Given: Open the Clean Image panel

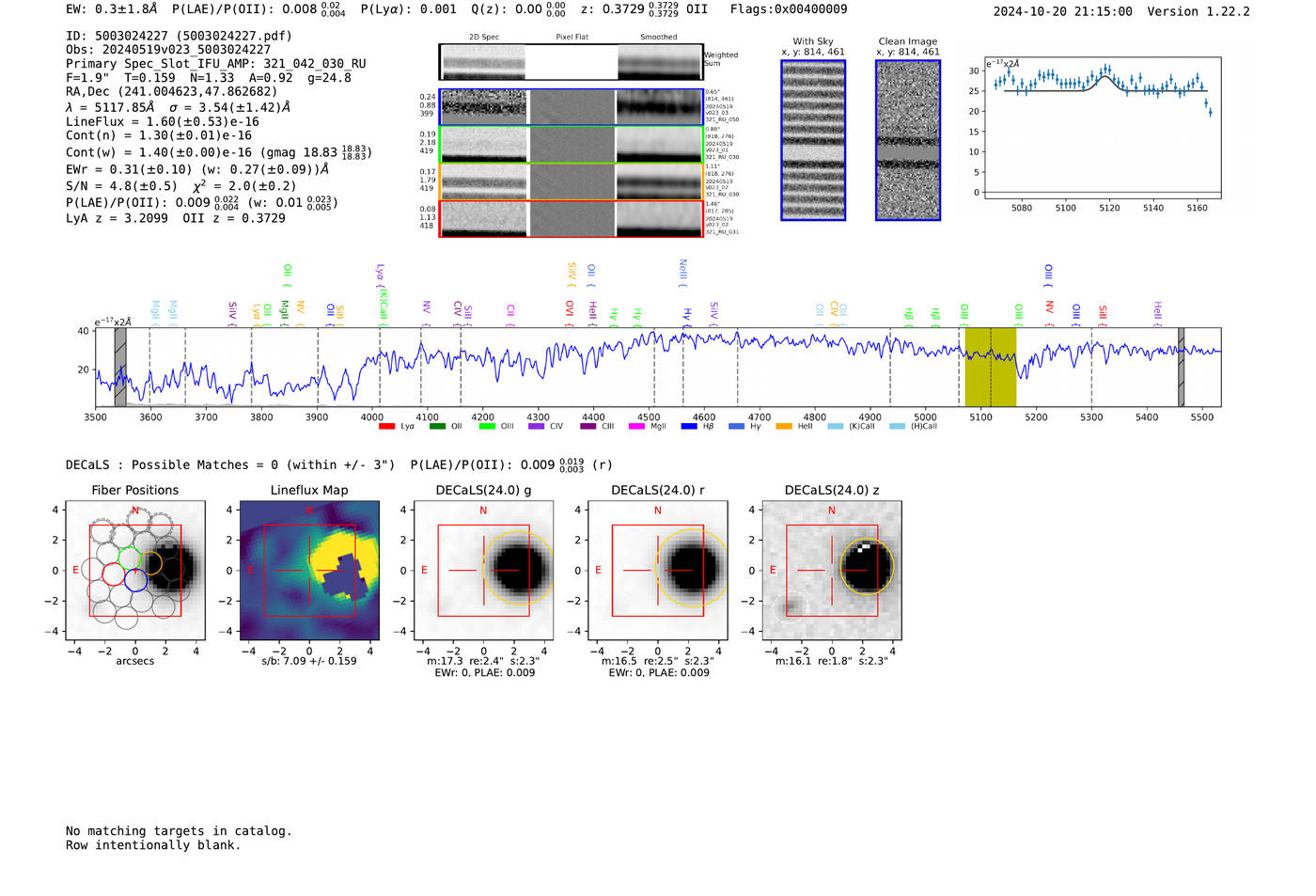Looking at the screenshot, I should [908, 140].
